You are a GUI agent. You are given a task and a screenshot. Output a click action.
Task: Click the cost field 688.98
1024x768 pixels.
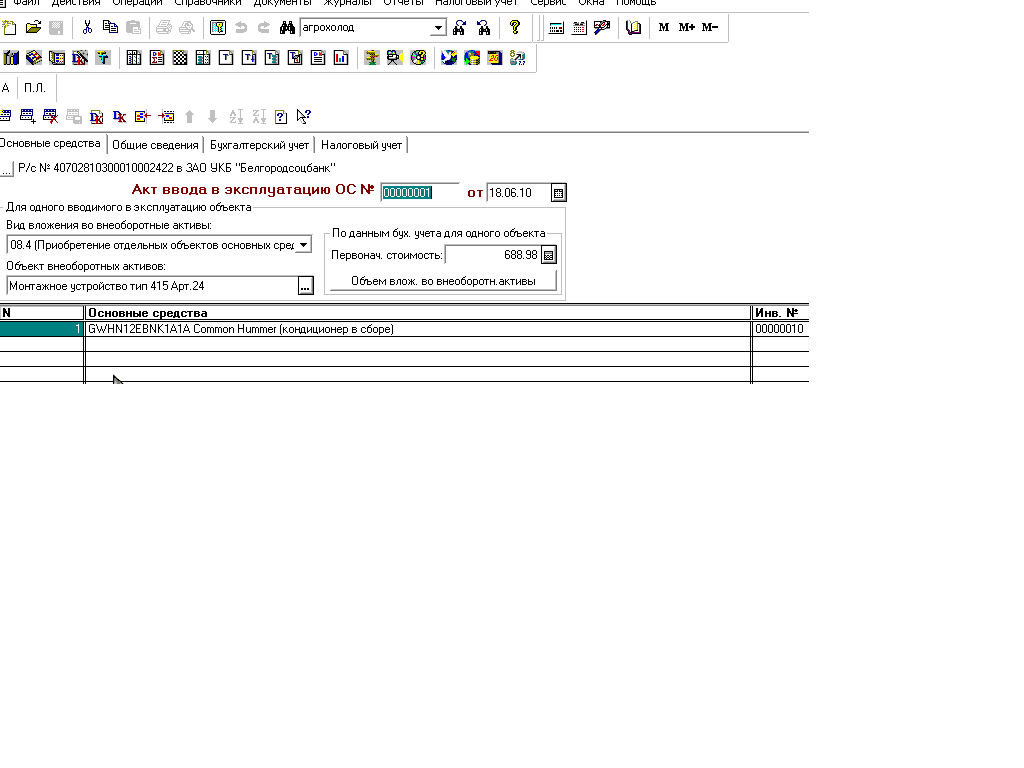[493, 255]
